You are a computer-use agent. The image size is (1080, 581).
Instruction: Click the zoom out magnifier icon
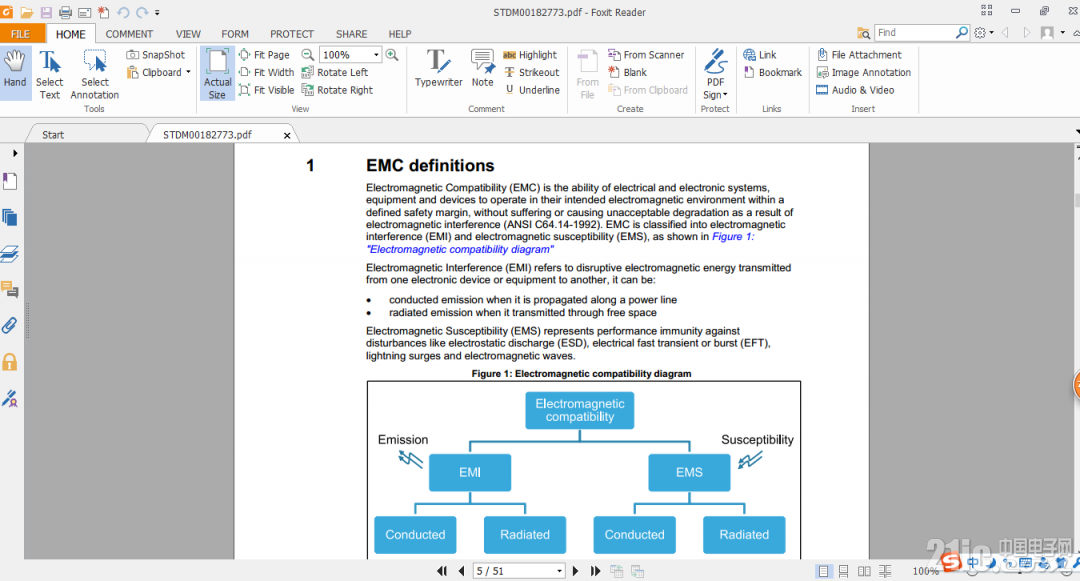(308, 54)
